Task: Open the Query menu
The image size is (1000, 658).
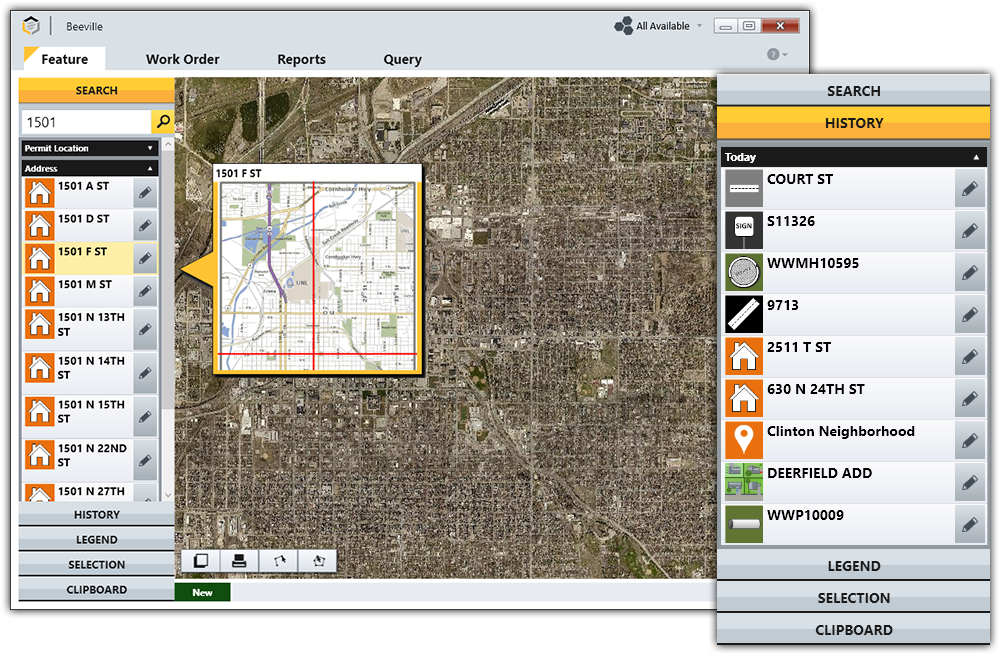Action: click(x=402, y=59)
